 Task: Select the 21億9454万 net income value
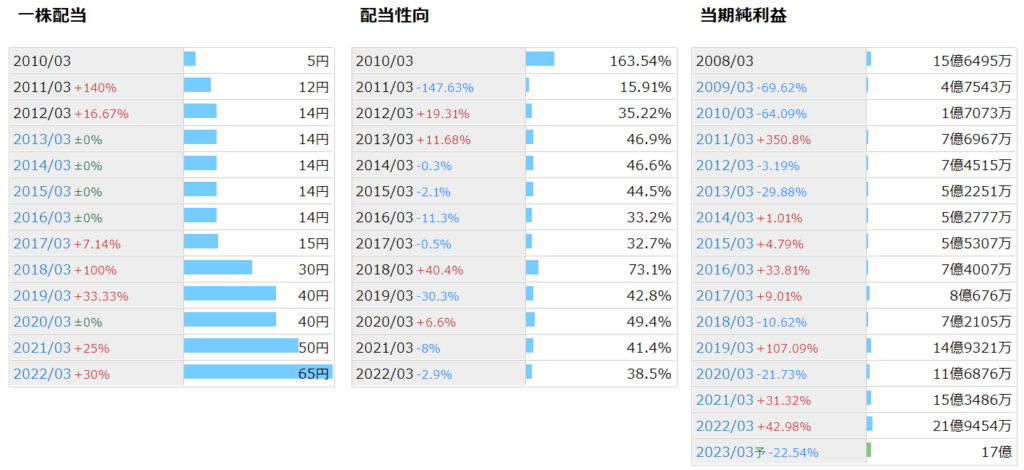point(972,427)
